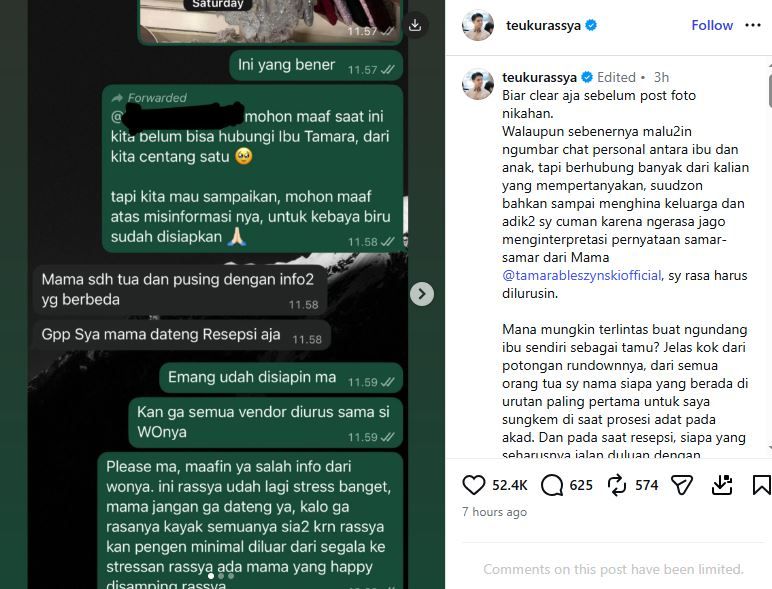Open @tamarableszynskiofficial profile link
Screen dimensions: 772x589
point(581,275)
